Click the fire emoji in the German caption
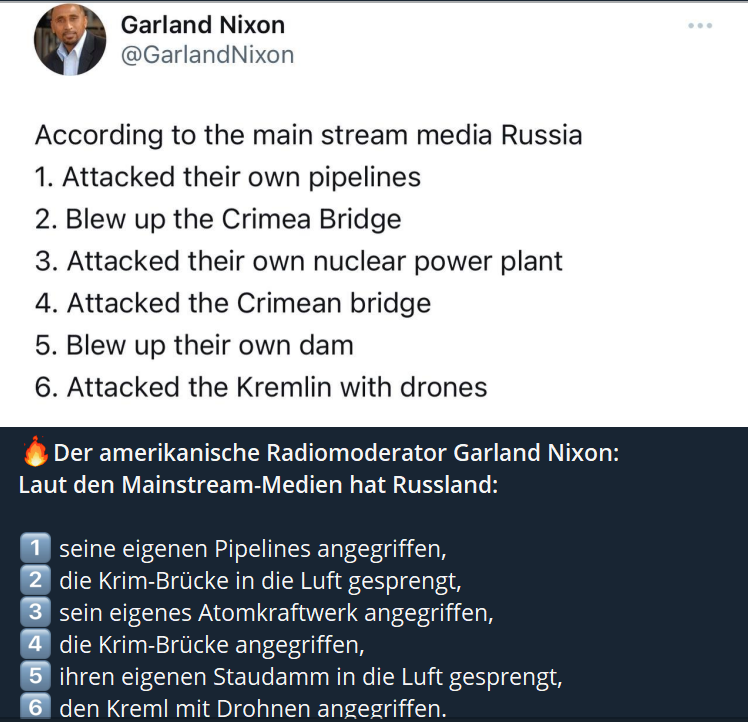The width and height of the screenshot is (748, 722). click(x=36, y=451)
